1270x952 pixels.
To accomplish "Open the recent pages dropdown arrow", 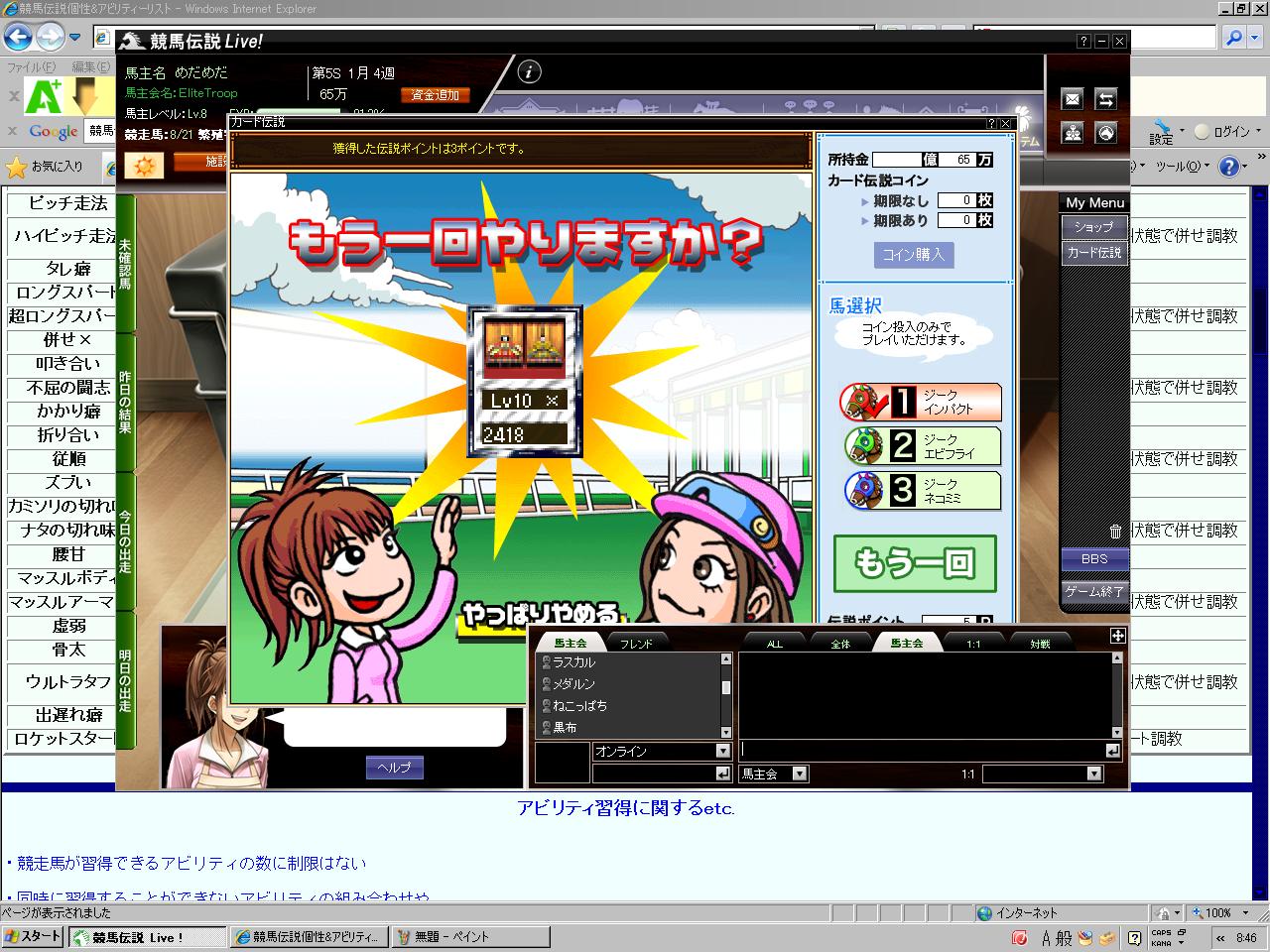I will coord(74,38).
